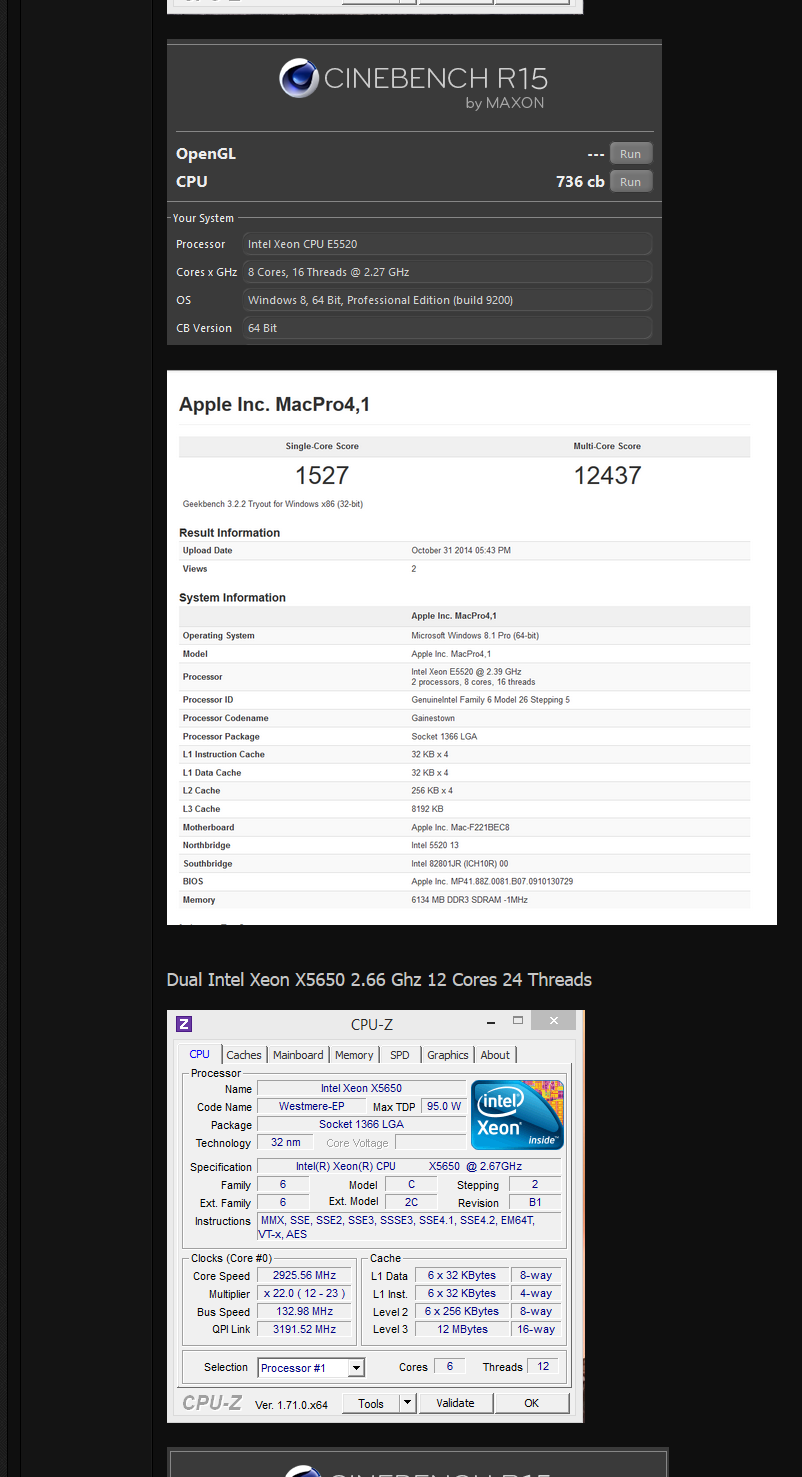Click the CPU-Z purple Z title icon

click(184, 1024)
